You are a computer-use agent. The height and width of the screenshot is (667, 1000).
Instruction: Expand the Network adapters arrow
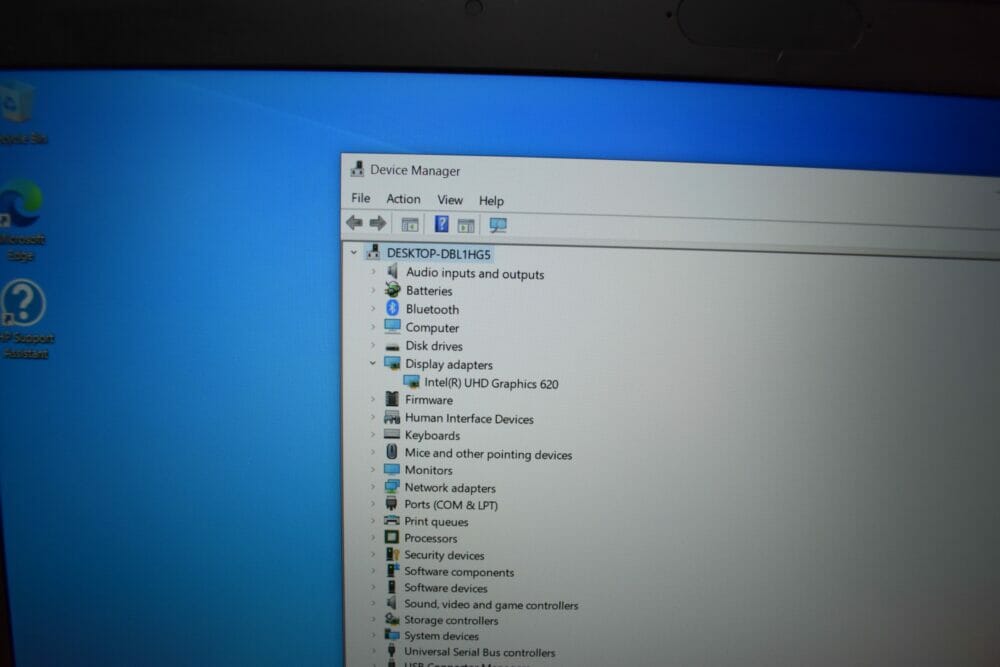(x=373, y=487)
